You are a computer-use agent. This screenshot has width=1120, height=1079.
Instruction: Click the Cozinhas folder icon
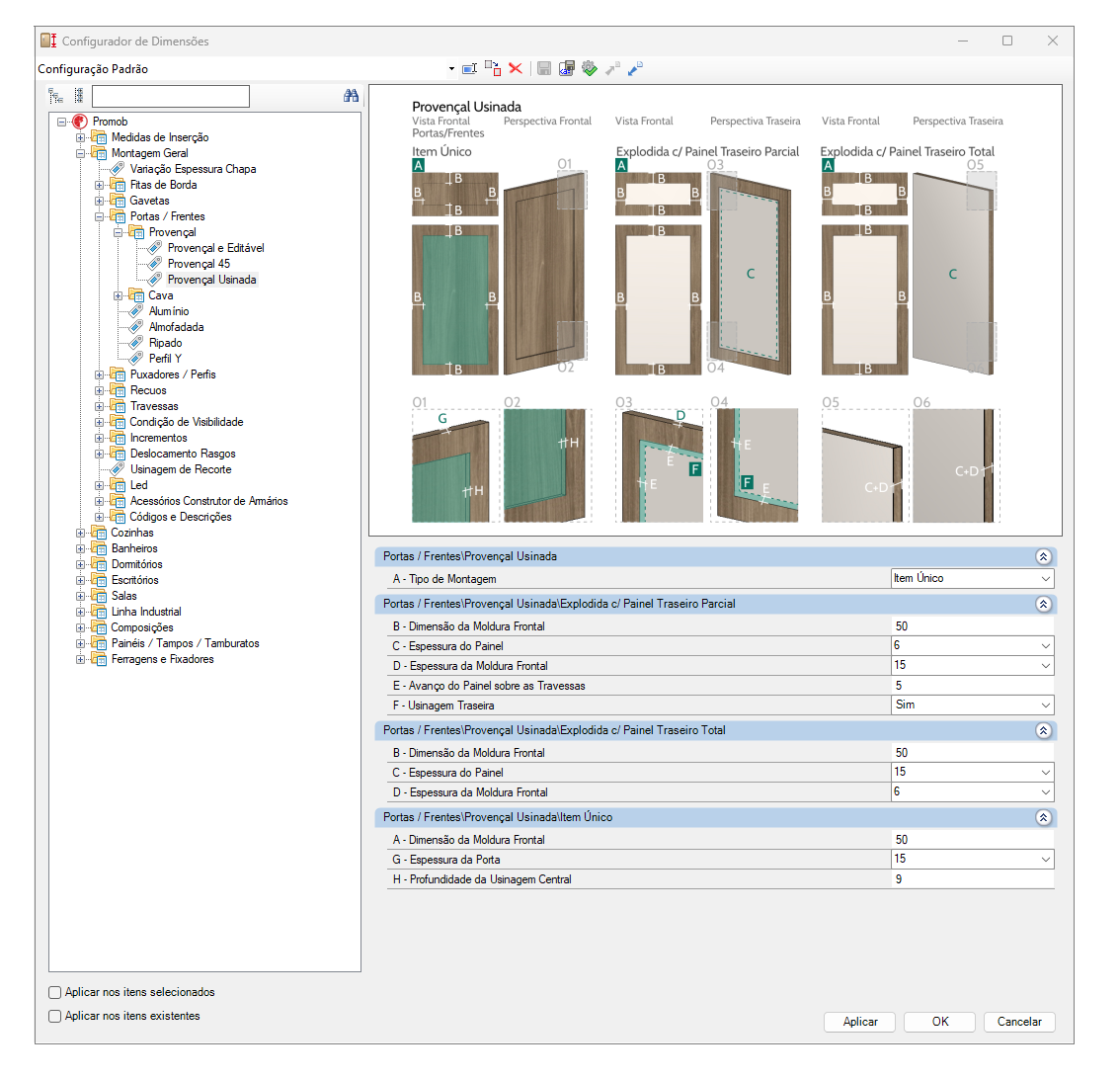pyautogui.click(x=99, y=533)
